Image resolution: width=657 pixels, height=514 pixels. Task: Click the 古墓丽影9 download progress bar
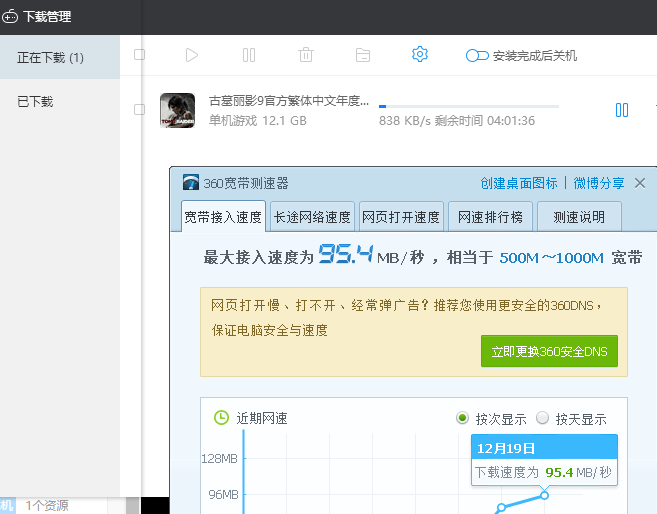point(469,106)
